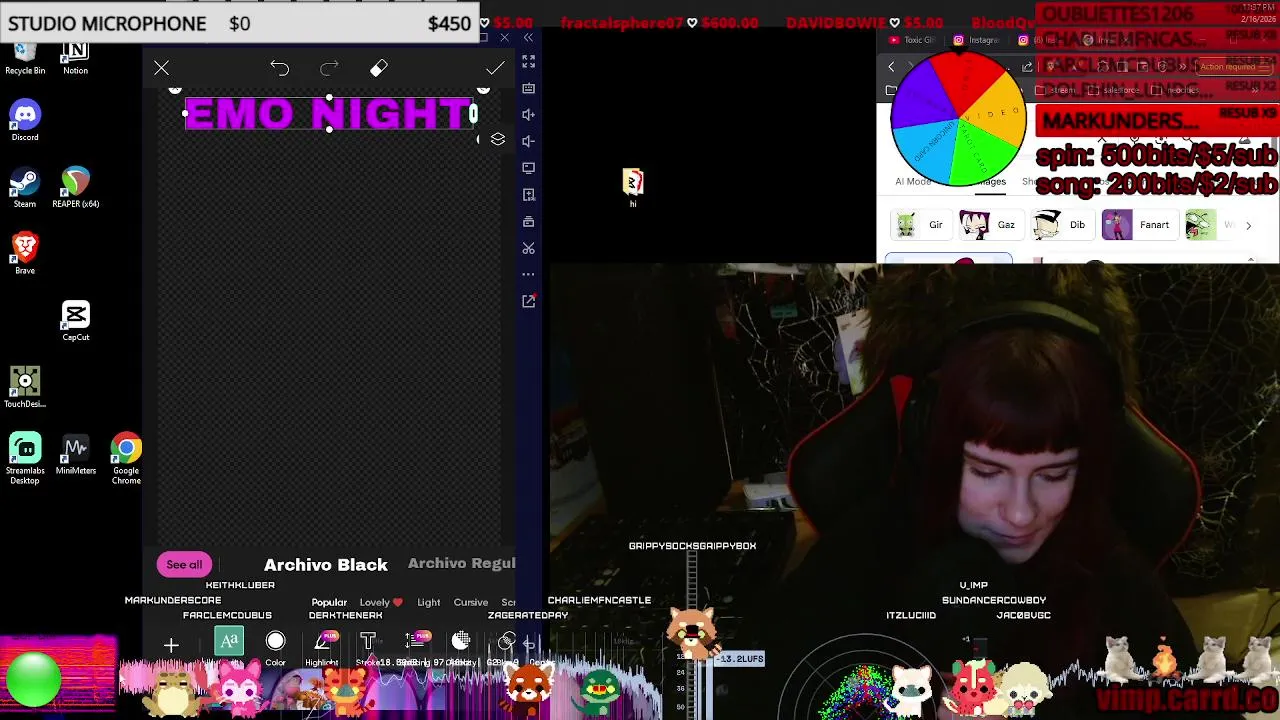Switch to the Cursive font category
The image size is (1280, 720).
(x=471, y=602)
